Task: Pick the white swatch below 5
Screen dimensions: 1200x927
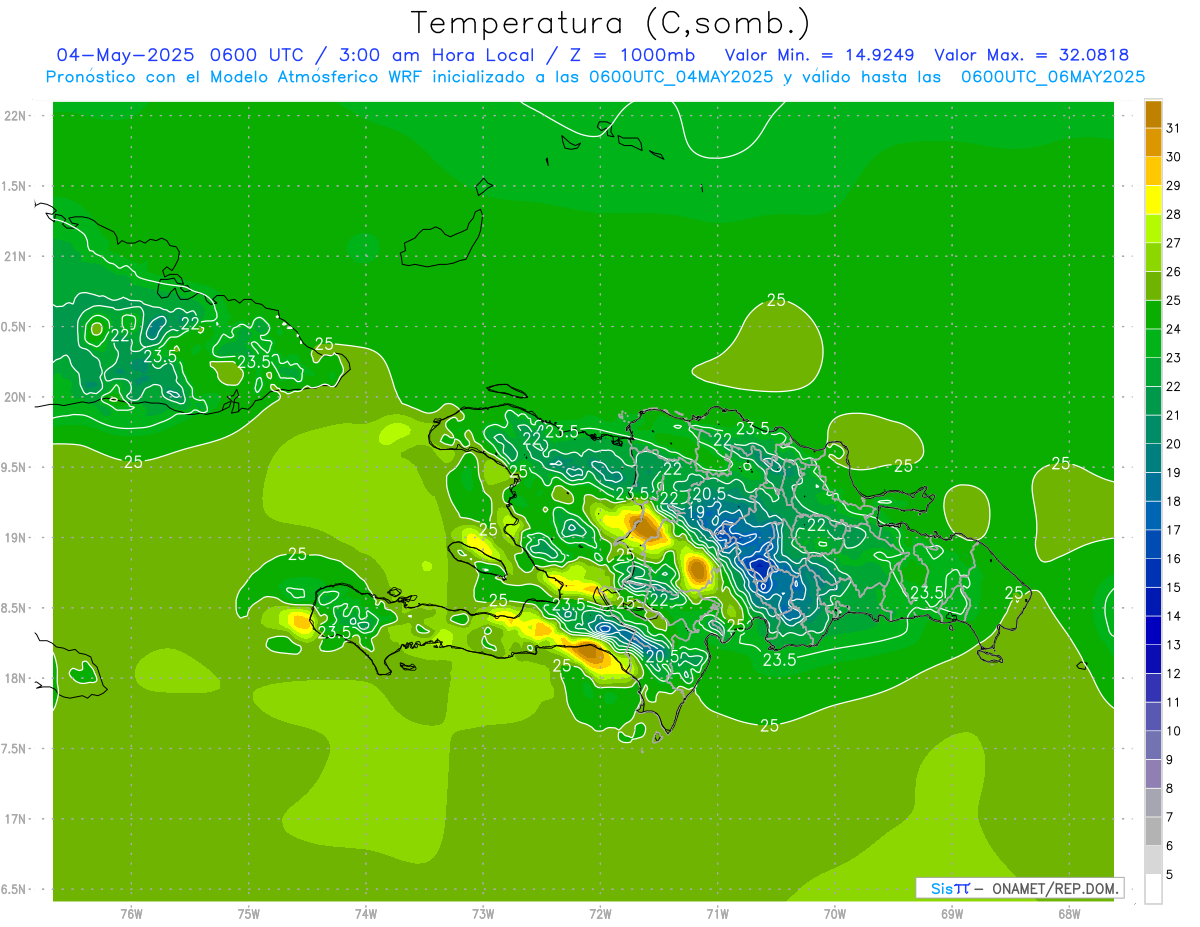Action: tap(1153, 889)
